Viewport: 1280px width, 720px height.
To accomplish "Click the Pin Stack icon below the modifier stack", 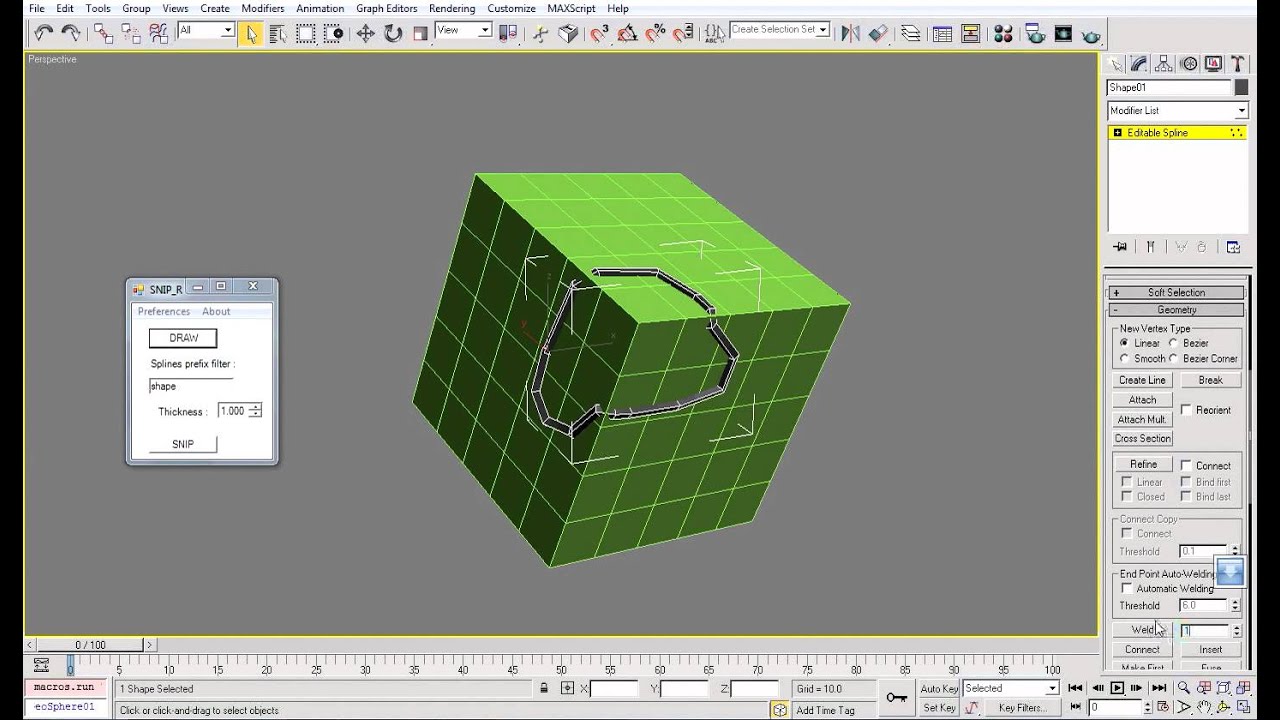I will [x=1120, y=247].
